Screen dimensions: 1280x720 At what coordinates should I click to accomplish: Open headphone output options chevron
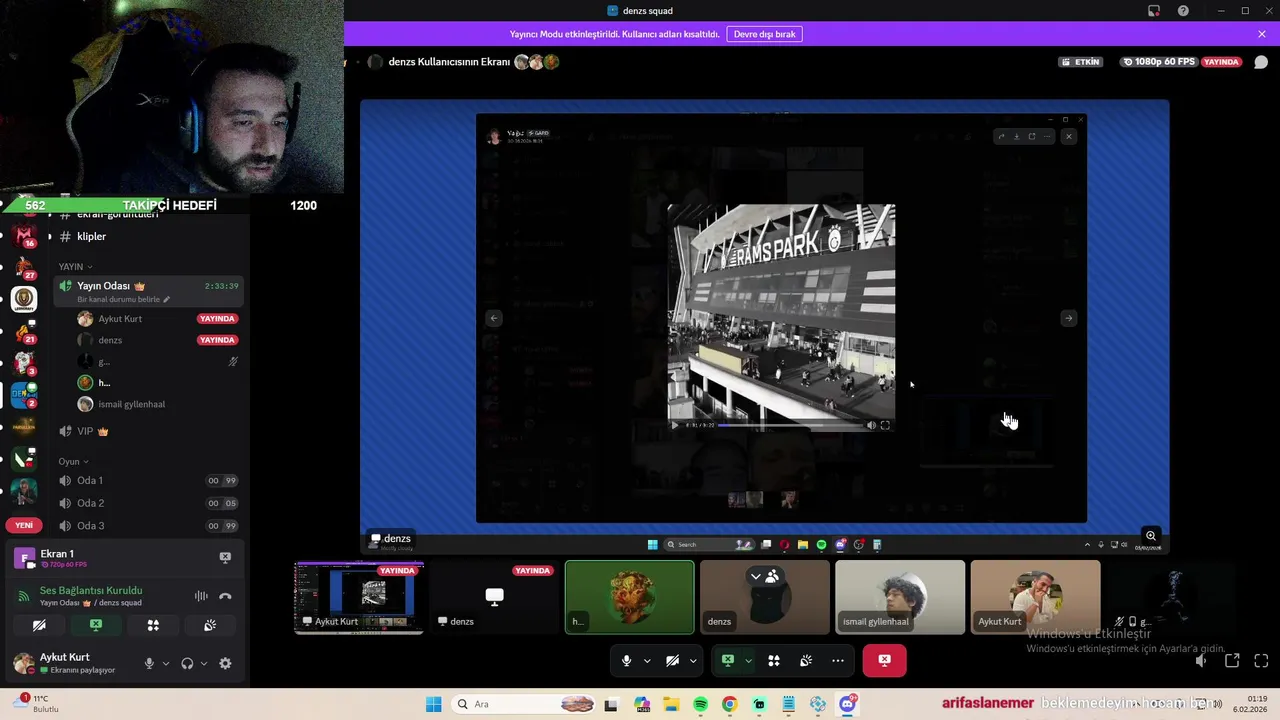[x=204, y=663]
